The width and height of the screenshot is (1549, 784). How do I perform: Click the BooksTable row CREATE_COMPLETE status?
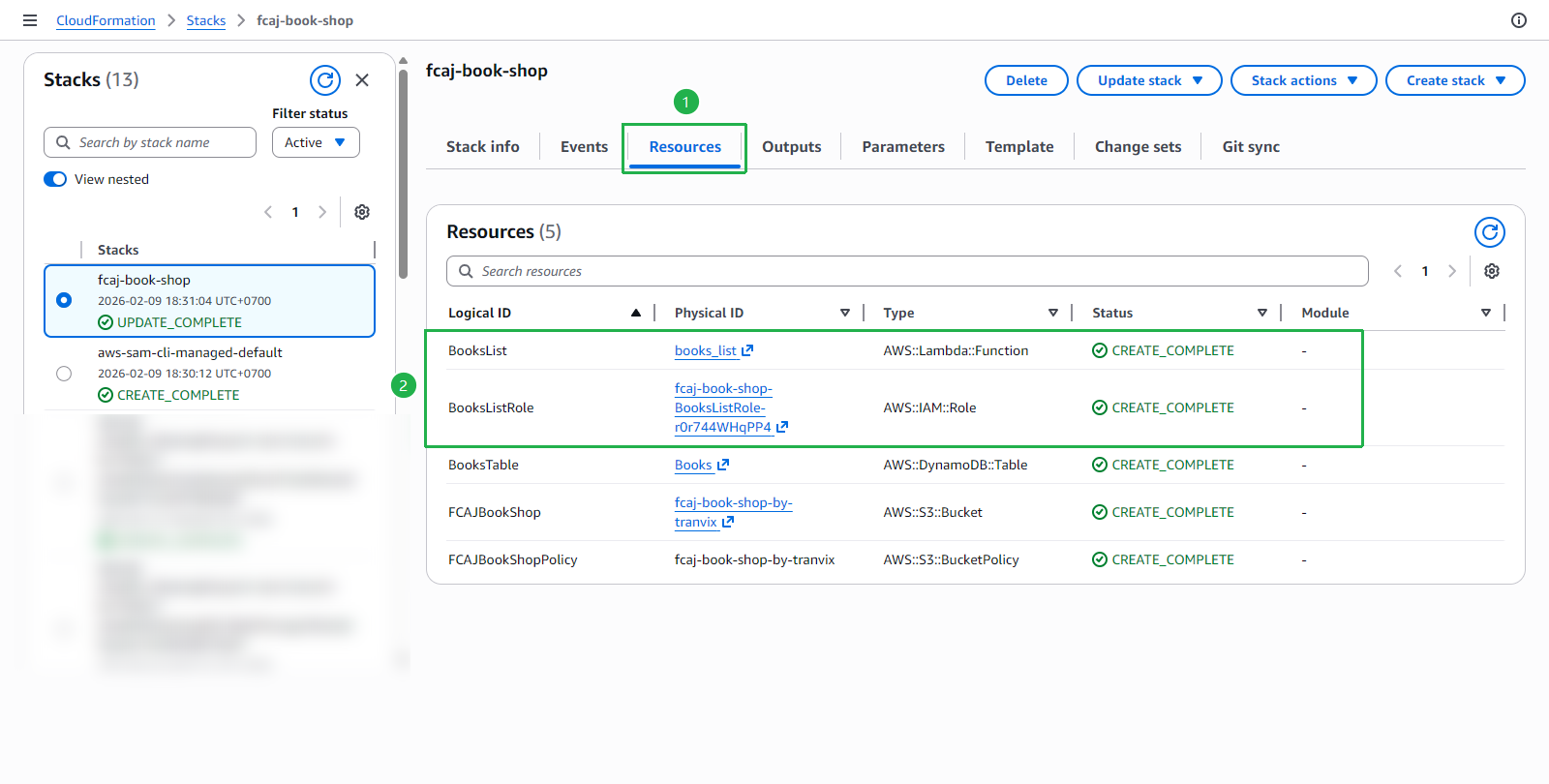[x=1163, y=465]
